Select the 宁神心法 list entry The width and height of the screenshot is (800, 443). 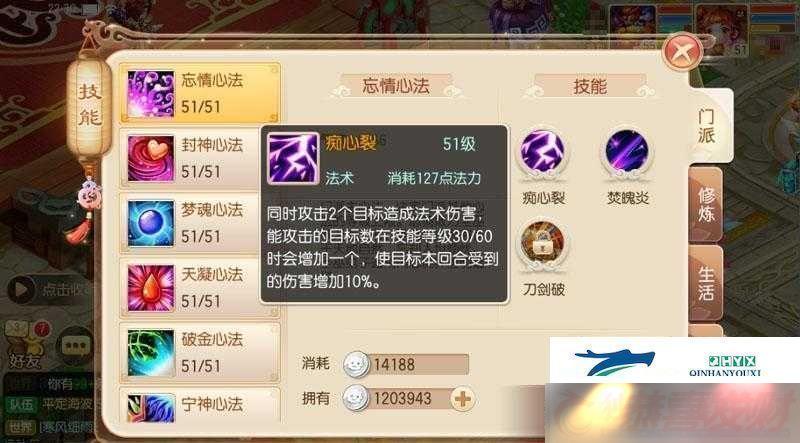(200, 405)
